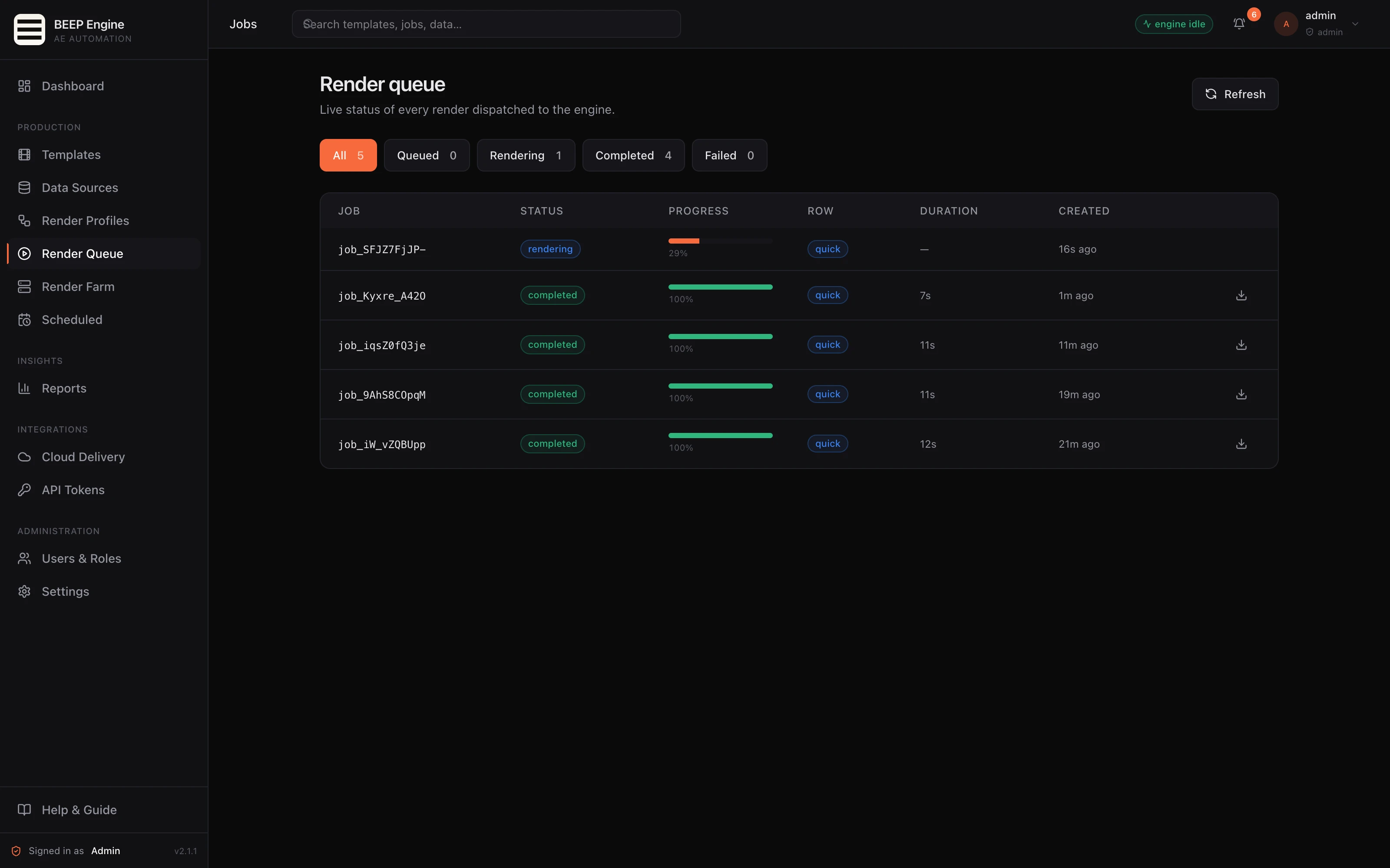The width and height of the screenshot is (1390, 868).
Task: Download the job_iqsZ0fQ3je render
Action: [1241, 344]
